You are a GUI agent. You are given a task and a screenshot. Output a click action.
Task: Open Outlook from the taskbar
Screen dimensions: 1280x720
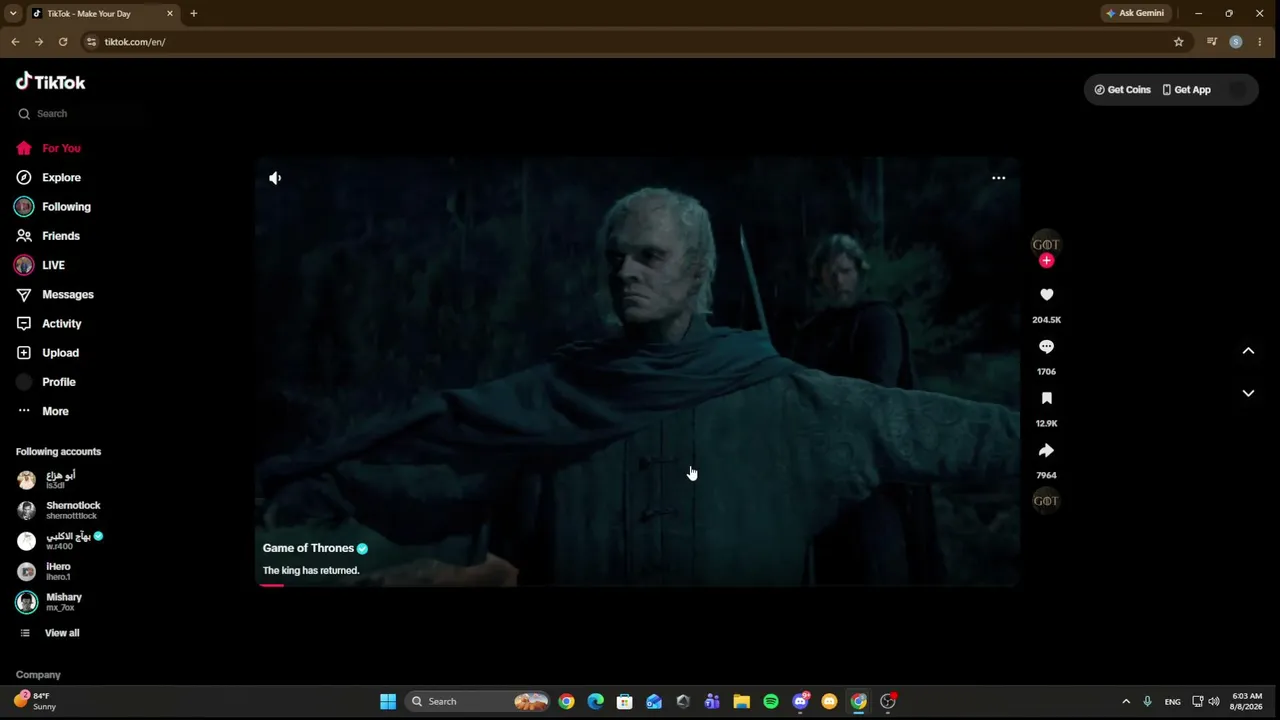(x=654, y=702)
